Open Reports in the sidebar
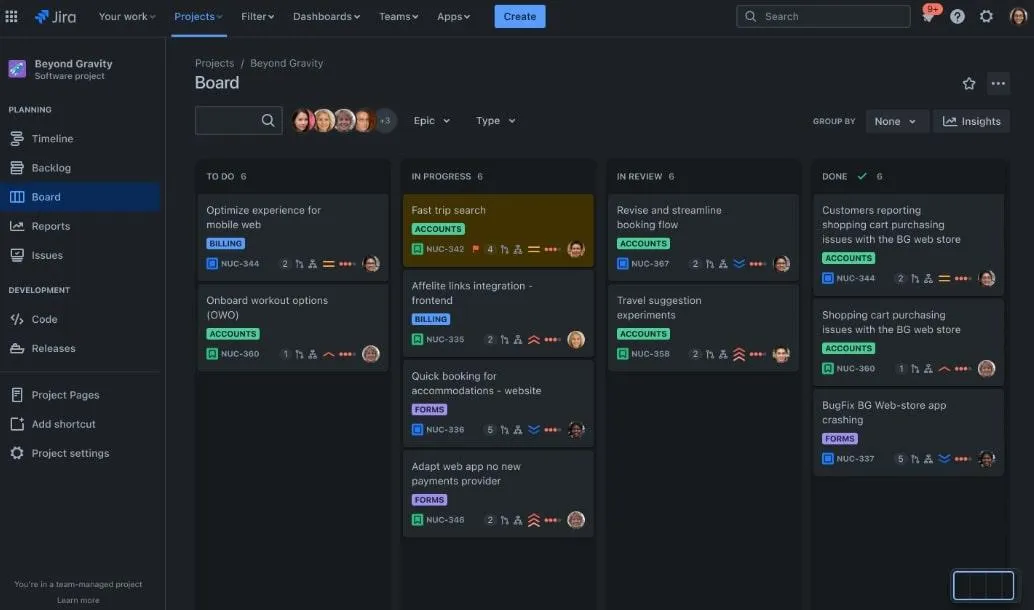 80,226
